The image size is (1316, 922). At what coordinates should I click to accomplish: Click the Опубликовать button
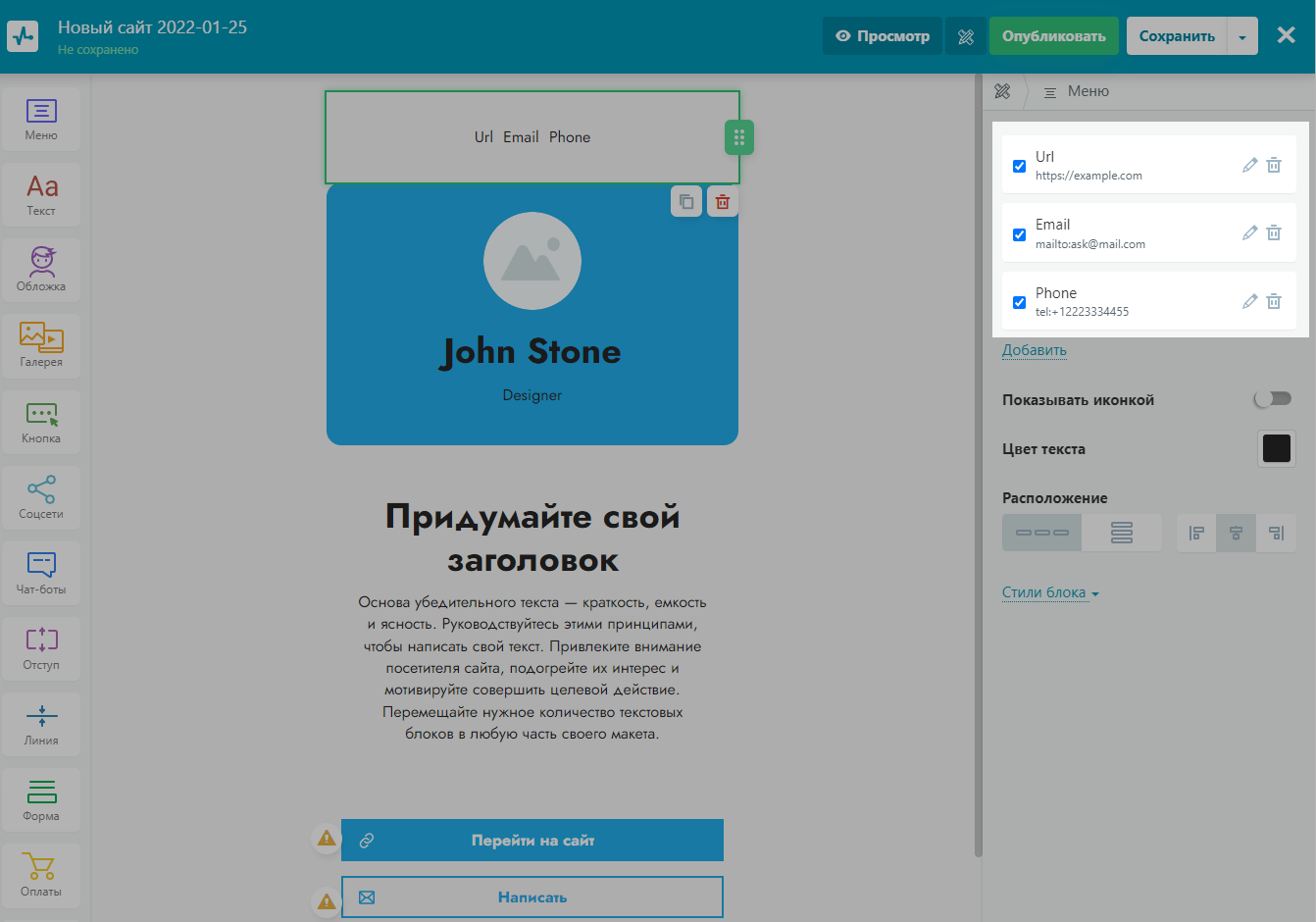(x=1053, y=36)
